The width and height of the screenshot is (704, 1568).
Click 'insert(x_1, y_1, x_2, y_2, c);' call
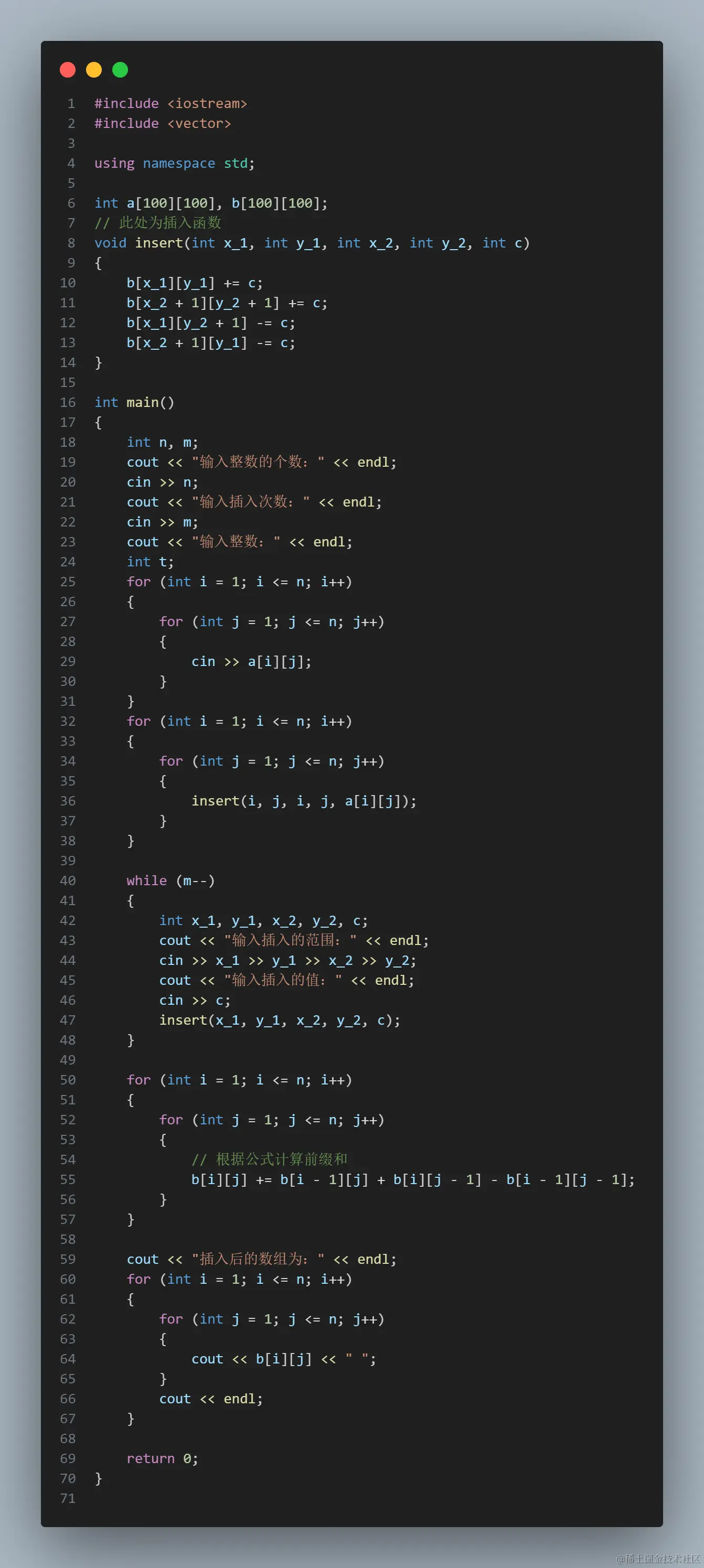click(280, 1020)
